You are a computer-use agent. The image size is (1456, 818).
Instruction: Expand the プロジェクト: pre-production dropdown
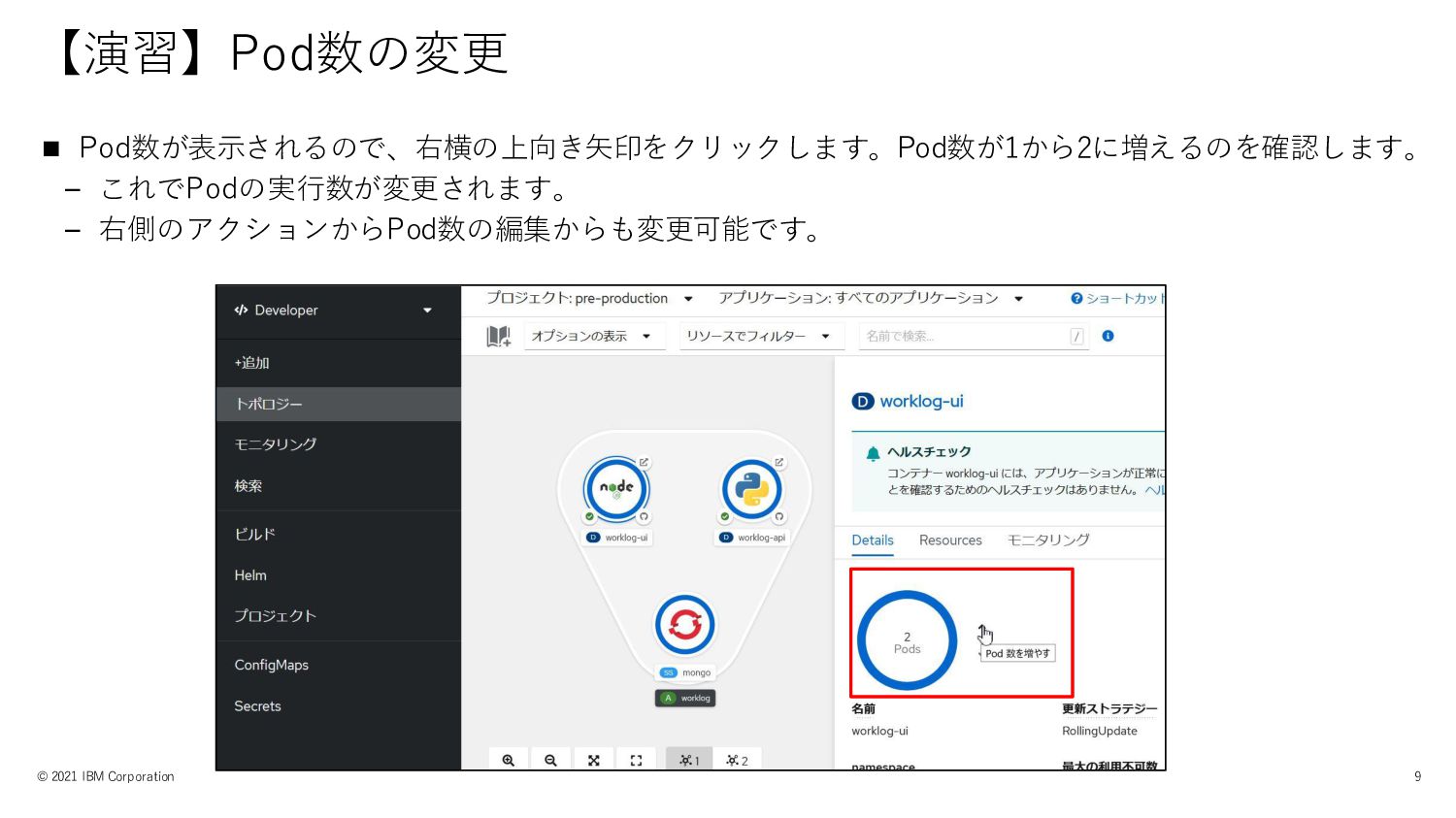[589, 298]
